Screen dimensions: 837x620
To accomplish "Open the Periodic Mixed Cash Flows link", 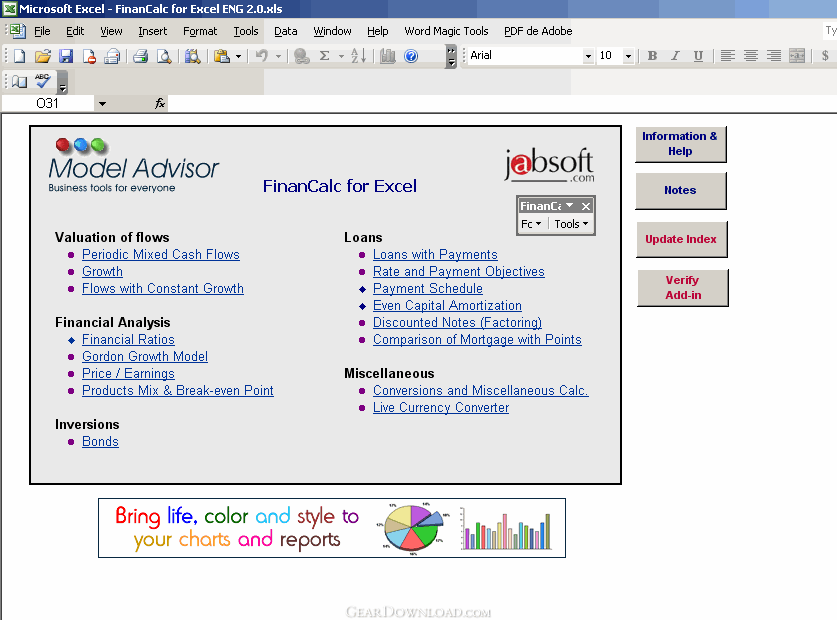I will [161, 254].
